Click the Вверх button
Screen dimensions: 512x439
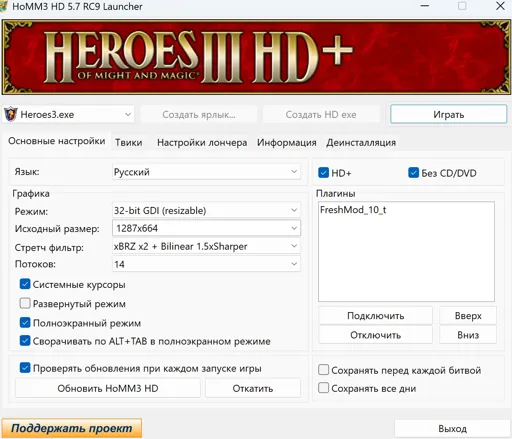(x=468, y=316)
